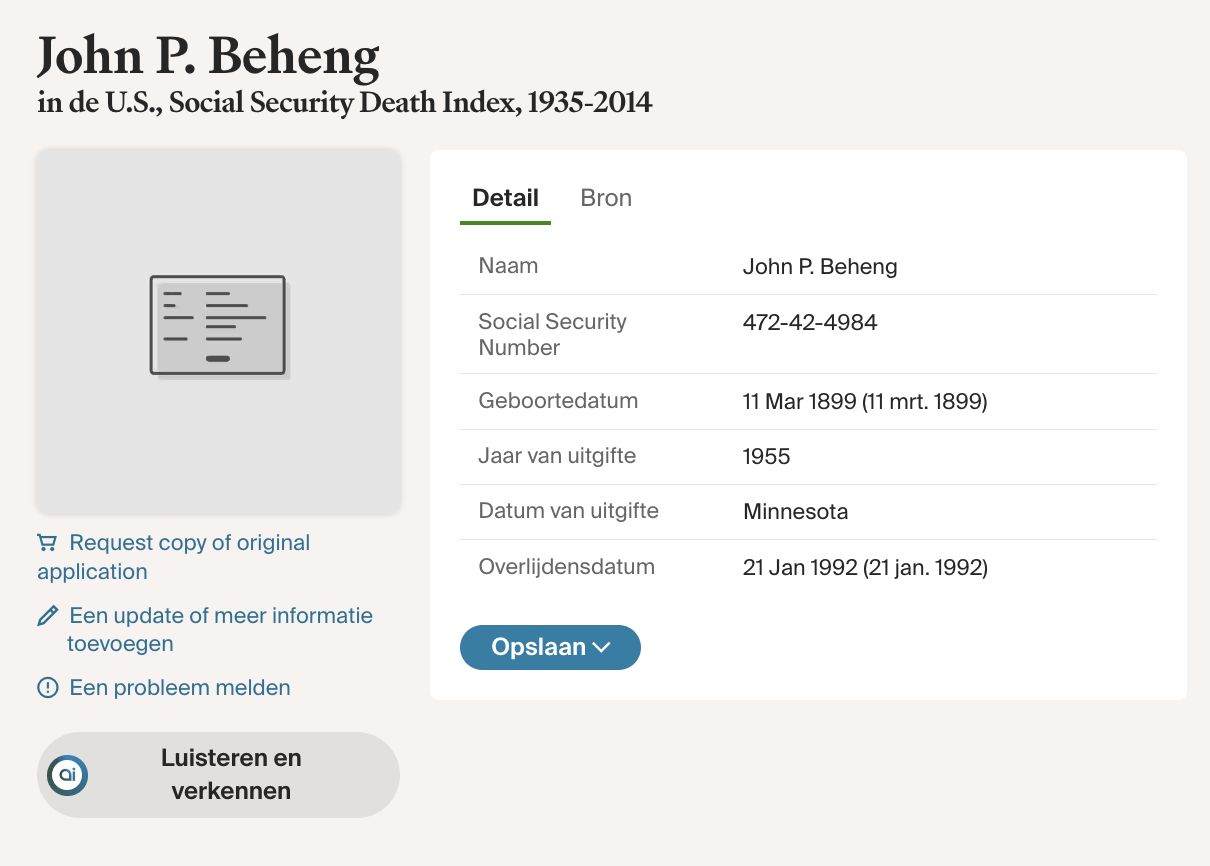Click Een update of meer informatie toevoegen
This screenshot has height=866, width=1210.
tap(220, 616)
